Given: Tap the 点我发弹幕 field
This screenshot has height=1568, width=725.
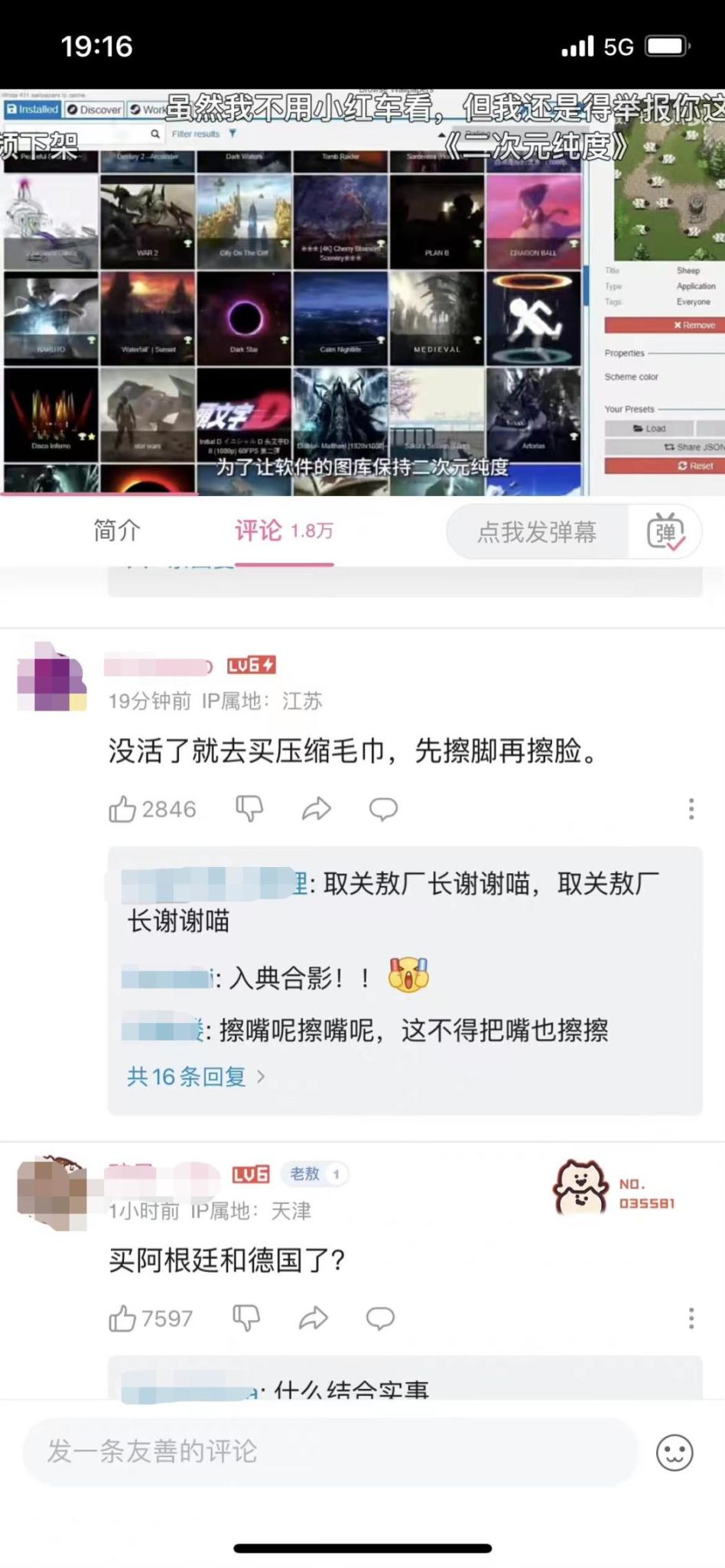Looking at the screenshot, I should pyautogui.click(x=537, y=532).
